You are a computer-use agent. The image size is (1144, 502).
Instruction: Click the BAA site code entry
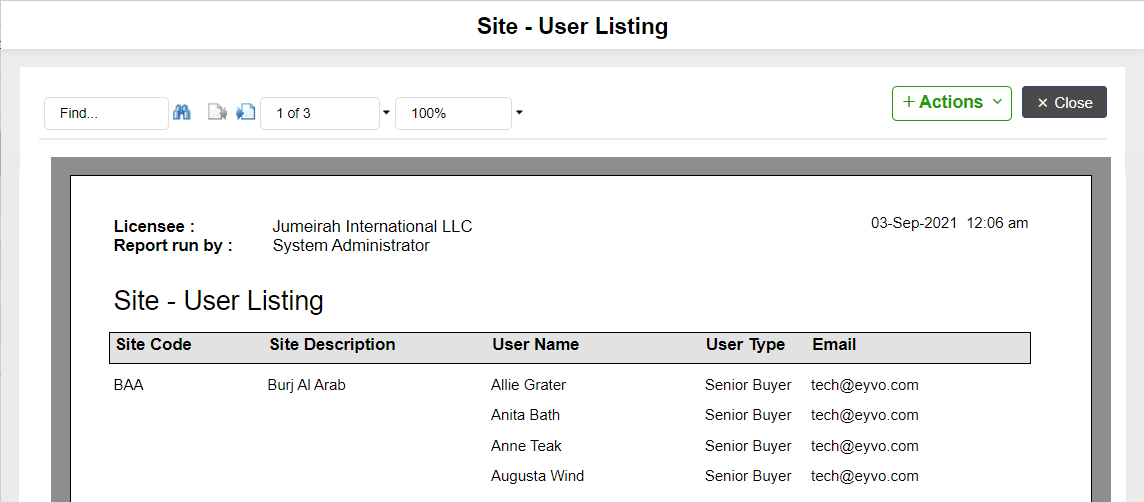coord(128,385)
